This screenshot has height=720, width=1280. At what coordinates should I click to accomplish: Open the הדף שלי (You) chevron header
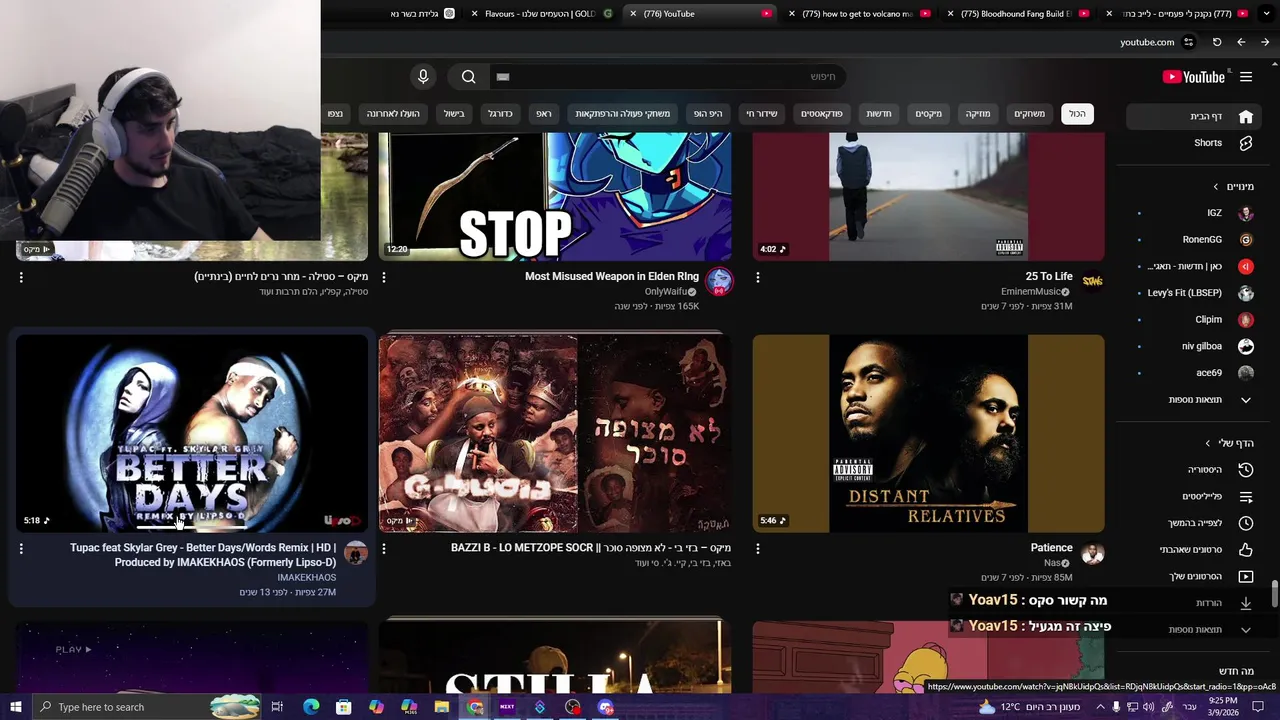(x=1230, y=443)
